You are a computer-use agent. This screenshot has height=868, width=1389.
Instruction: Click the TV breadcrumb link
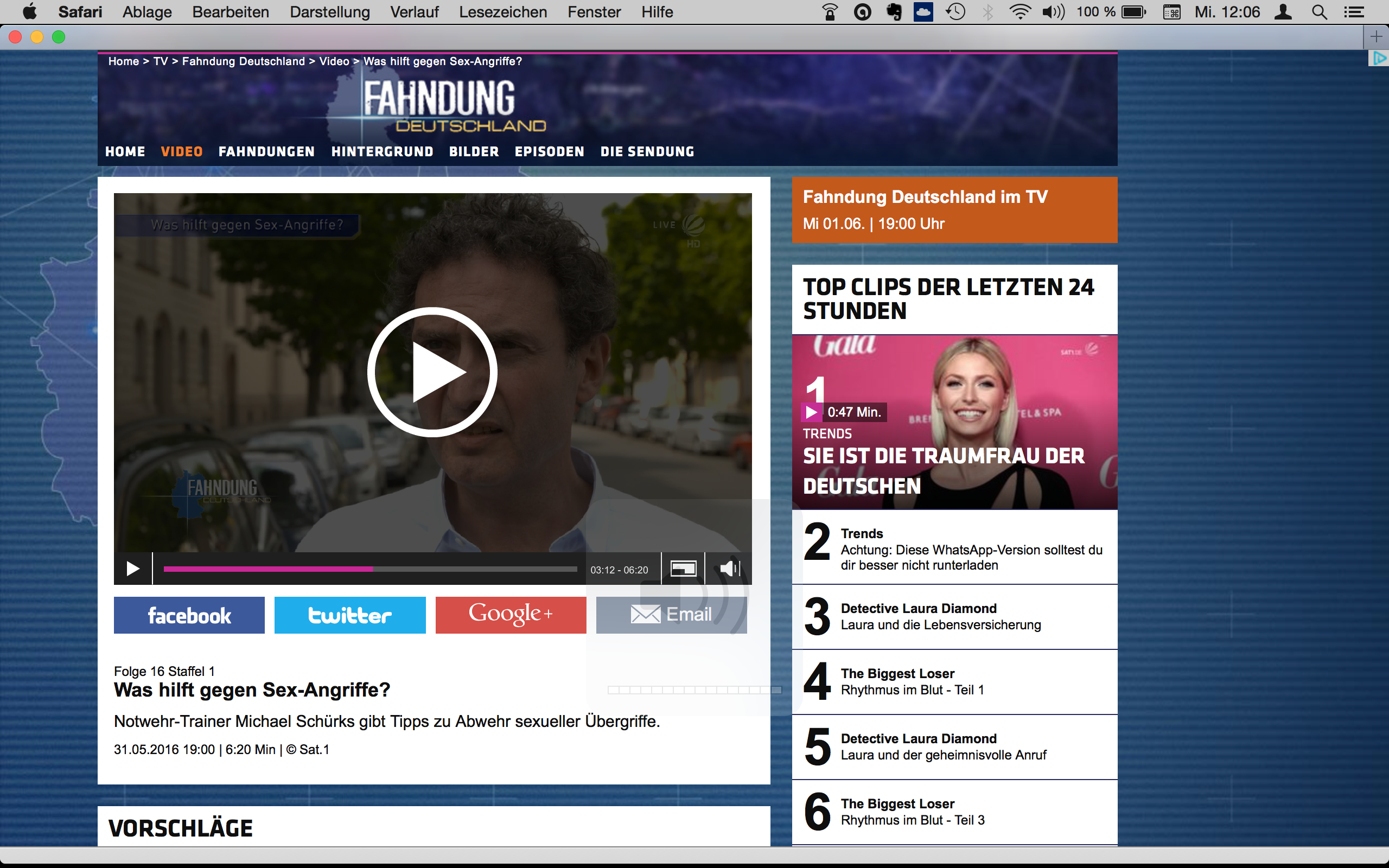pos(161,61)
